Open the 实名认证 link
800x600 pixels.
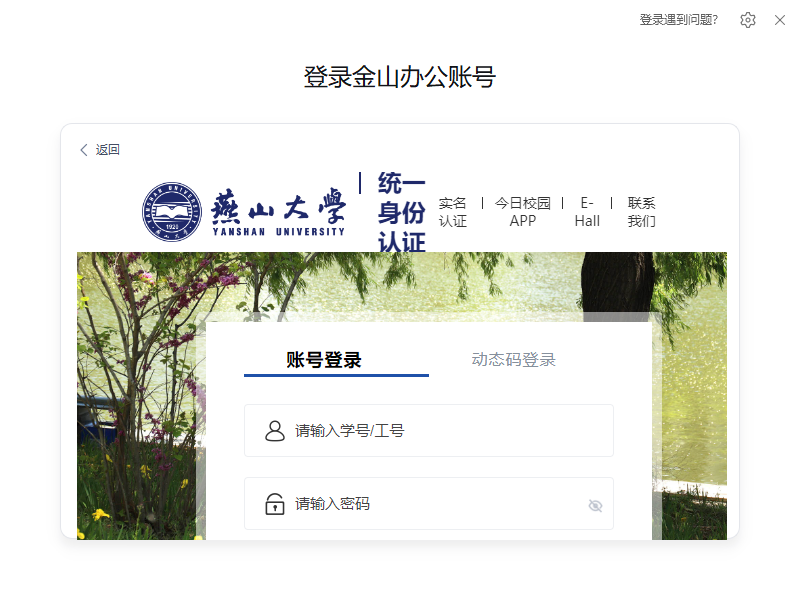pos(453,212)
